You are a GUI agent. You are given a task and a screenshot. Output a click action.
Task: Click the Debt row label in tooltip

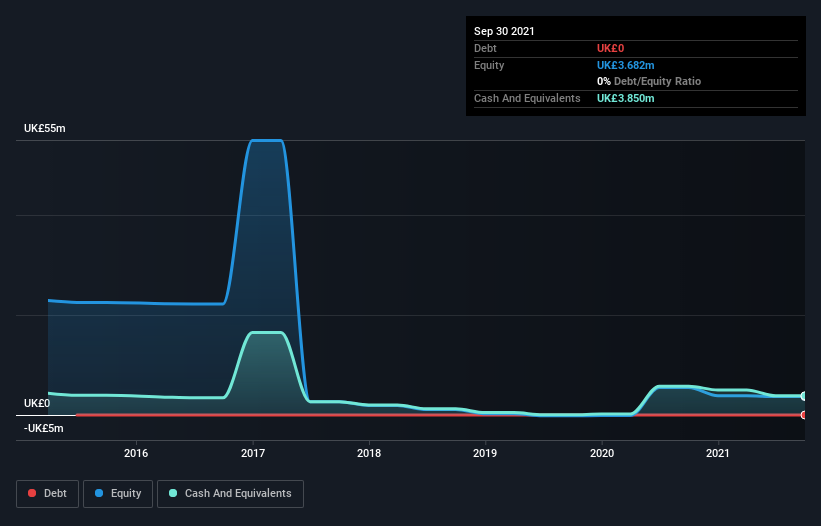pos(485,48)
